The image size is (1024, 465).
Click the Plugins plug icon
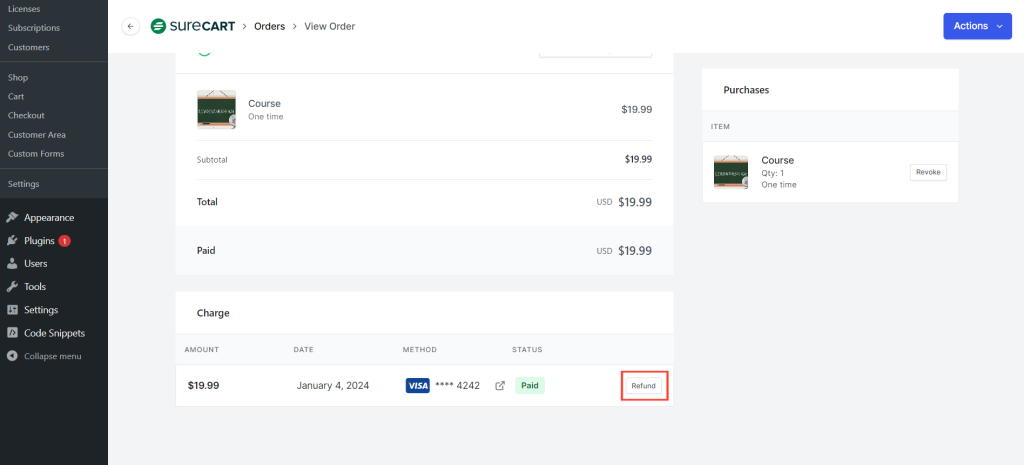pos(12,241)
